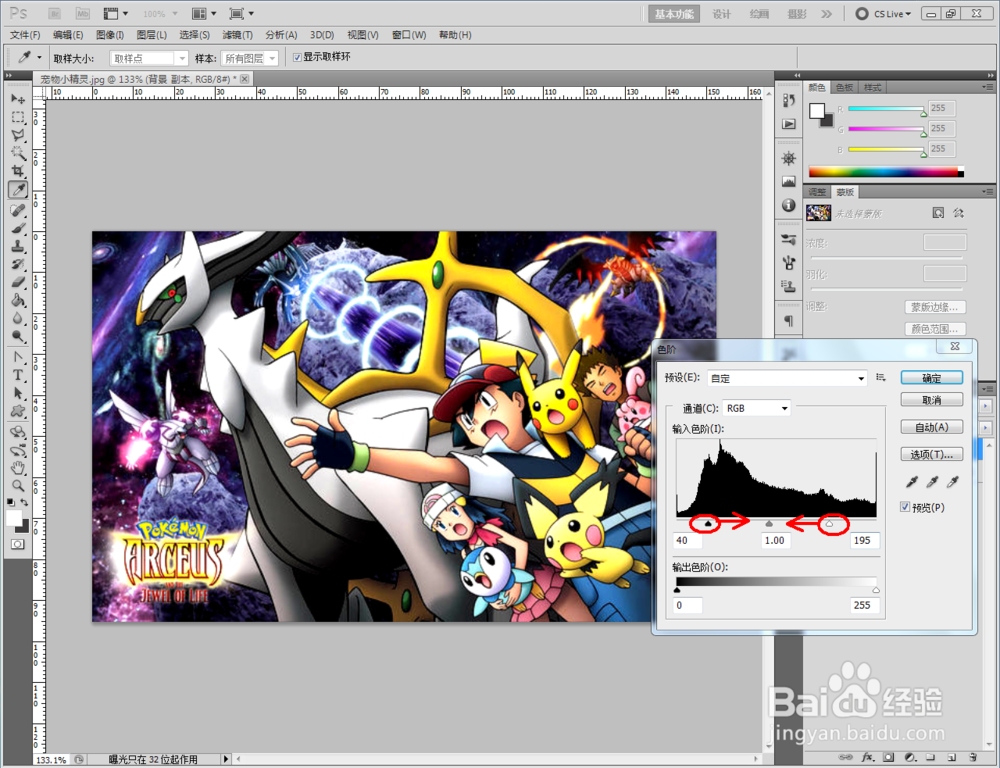Select the Crop tool
Image resolution: width=1000 pixels, height=768 pixels.
(18, 171)
